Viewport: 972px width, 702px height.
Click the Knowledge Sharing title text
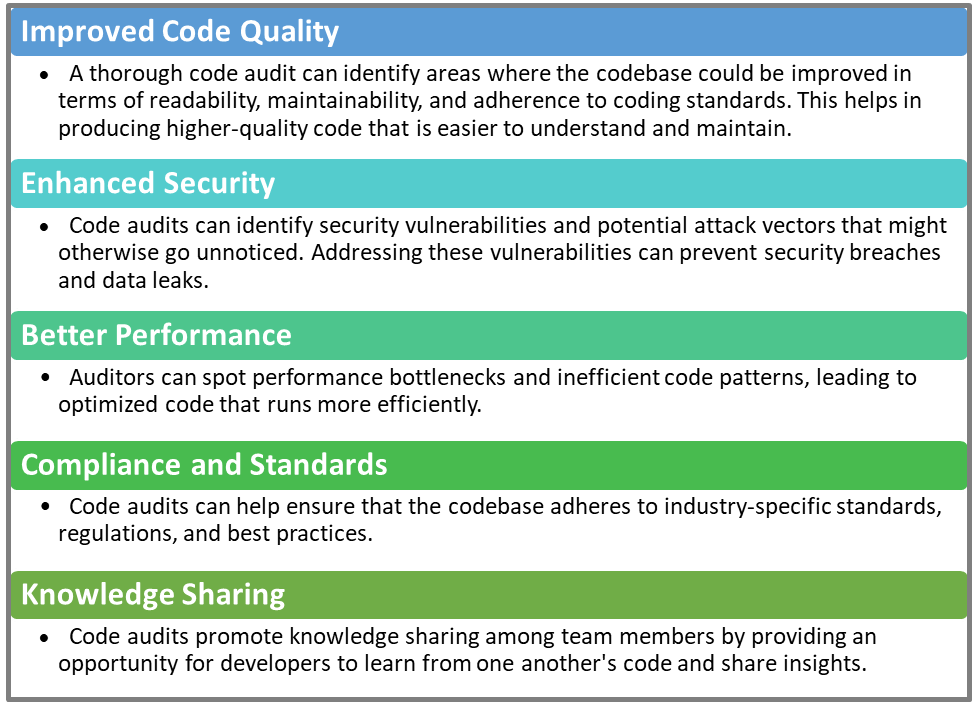click(152, 594)
